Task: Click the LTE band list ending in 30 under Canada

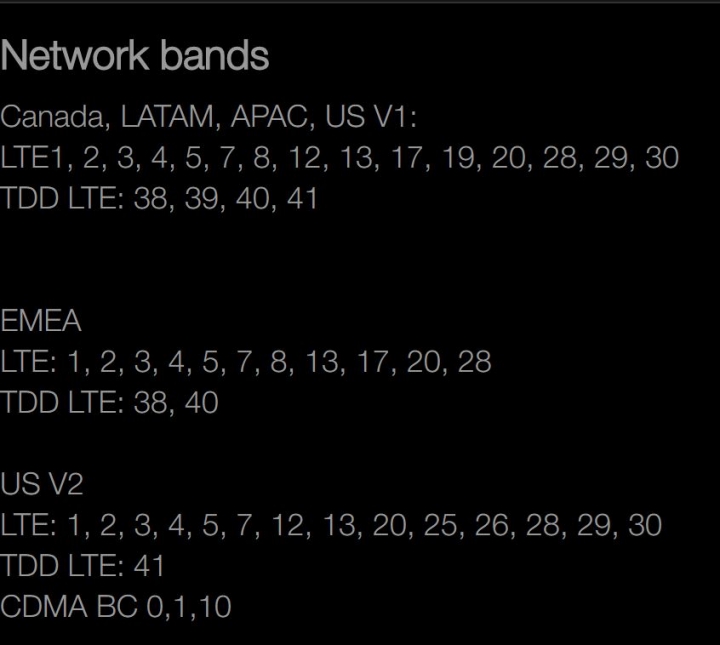Action: [339, 158]
